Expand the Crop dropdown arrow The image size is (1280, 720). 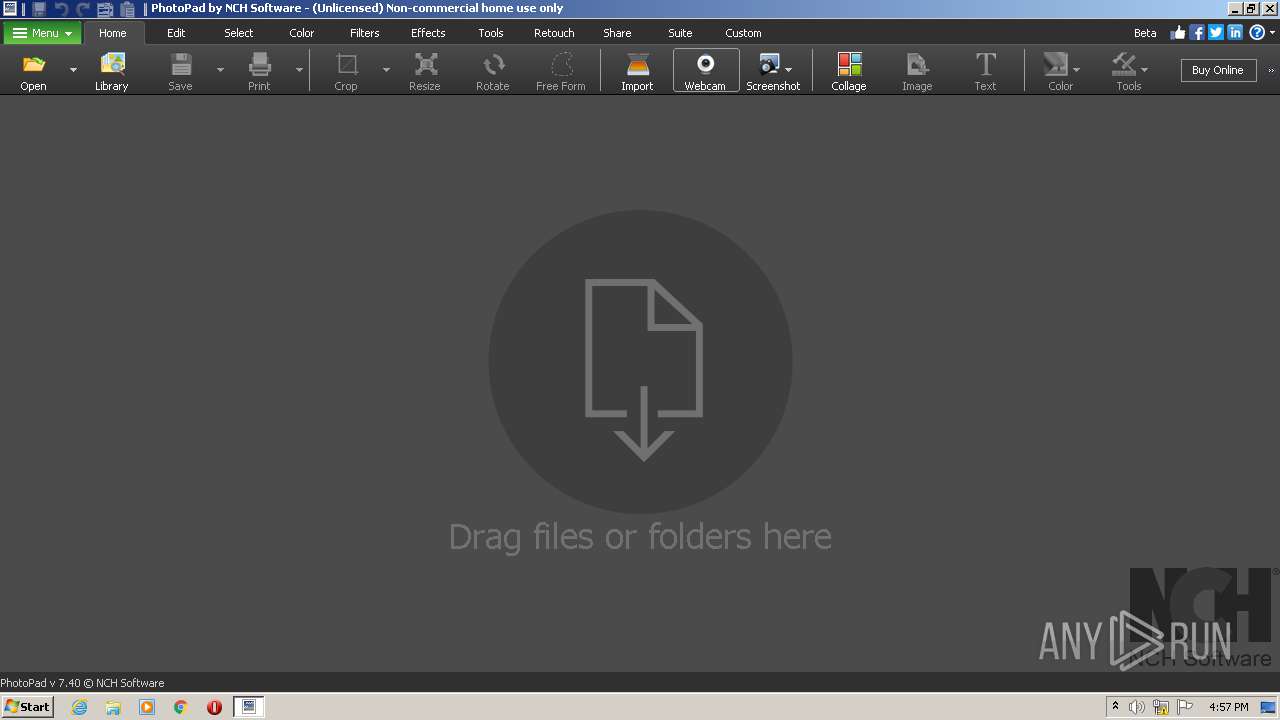click(386, 70)
